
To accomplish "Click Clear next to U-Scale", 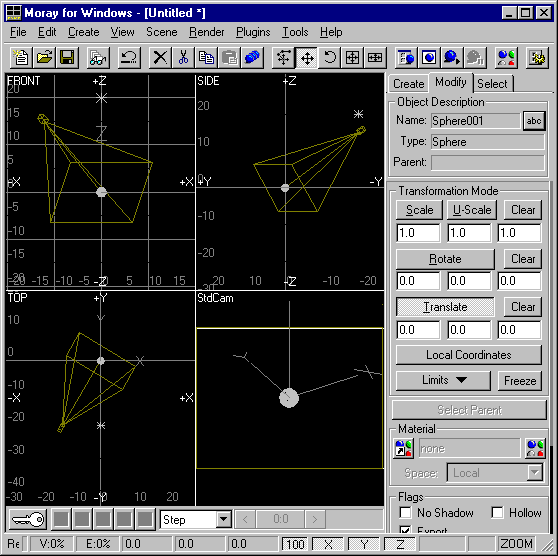I will click(523, 210).
